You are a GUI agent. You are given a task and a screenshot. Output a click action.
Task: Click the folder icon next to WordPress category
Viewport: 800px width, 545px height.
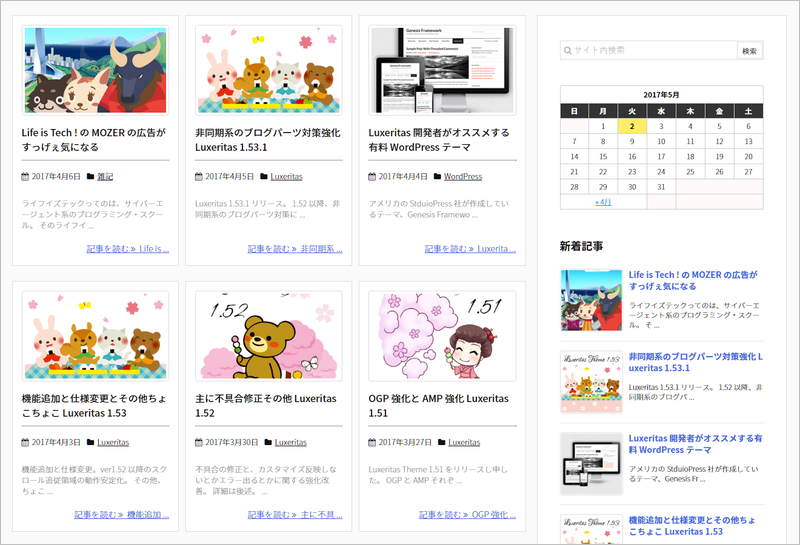coord(437,177)
